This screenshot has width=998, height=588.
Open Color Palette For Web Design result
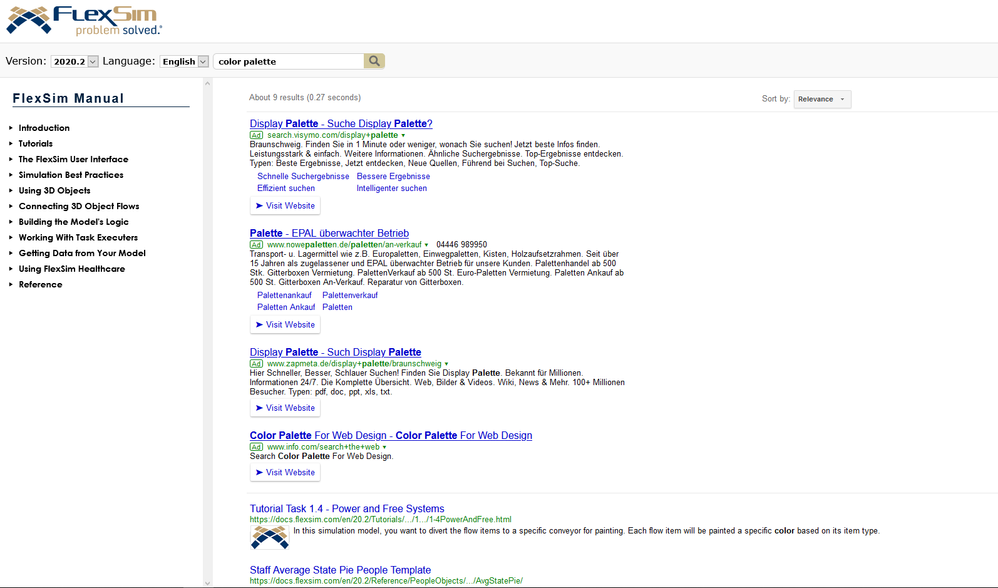point(391,435)
